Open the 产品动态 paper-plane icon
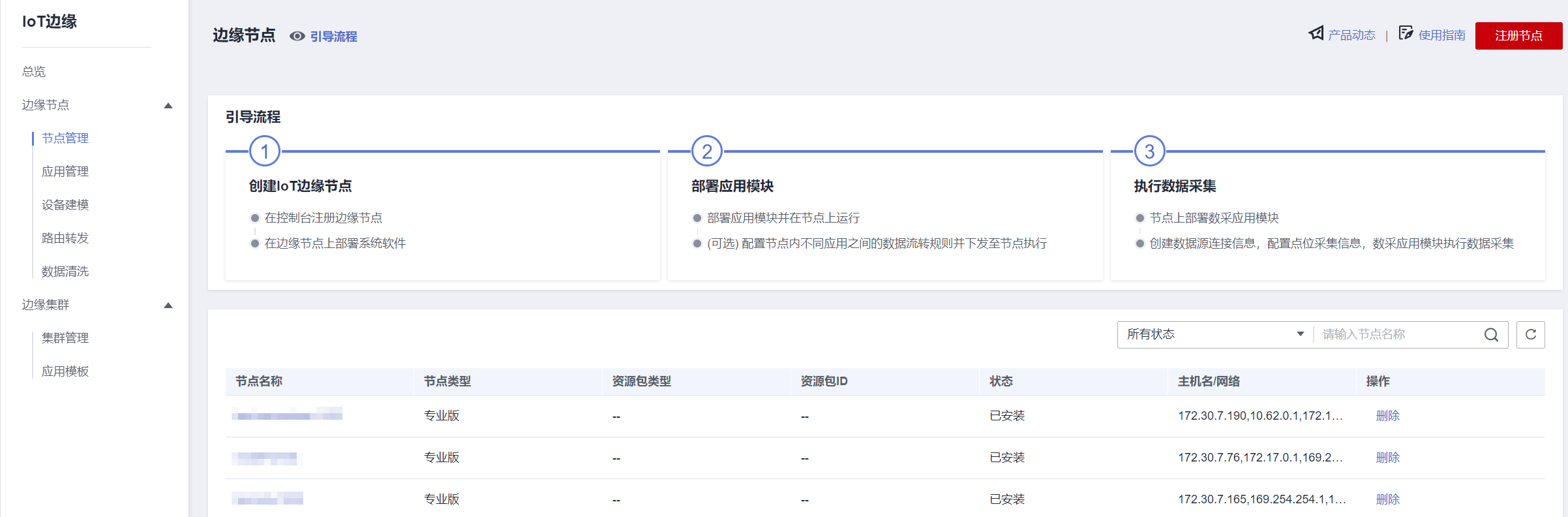Image resolution: width=1568 pixels, height=517 pixels. tap(1316, 33)
